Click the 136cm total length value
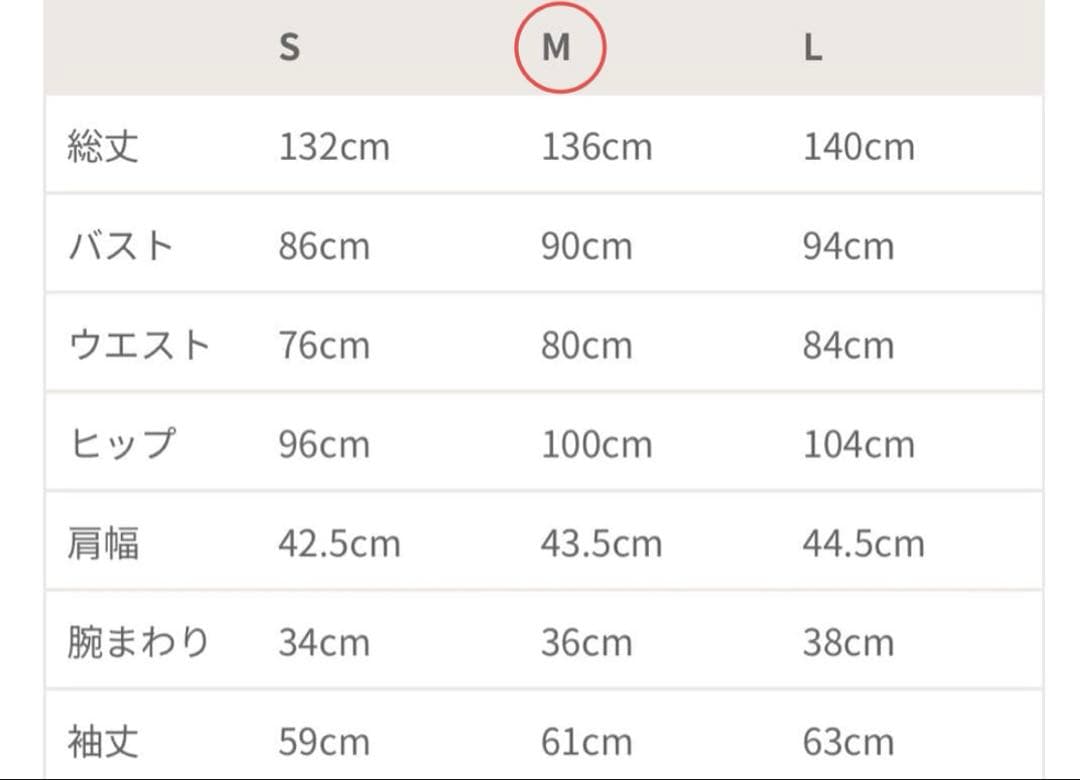Image resolution: width=1080 pixels, height=780 pixels. tap(596, 147)
